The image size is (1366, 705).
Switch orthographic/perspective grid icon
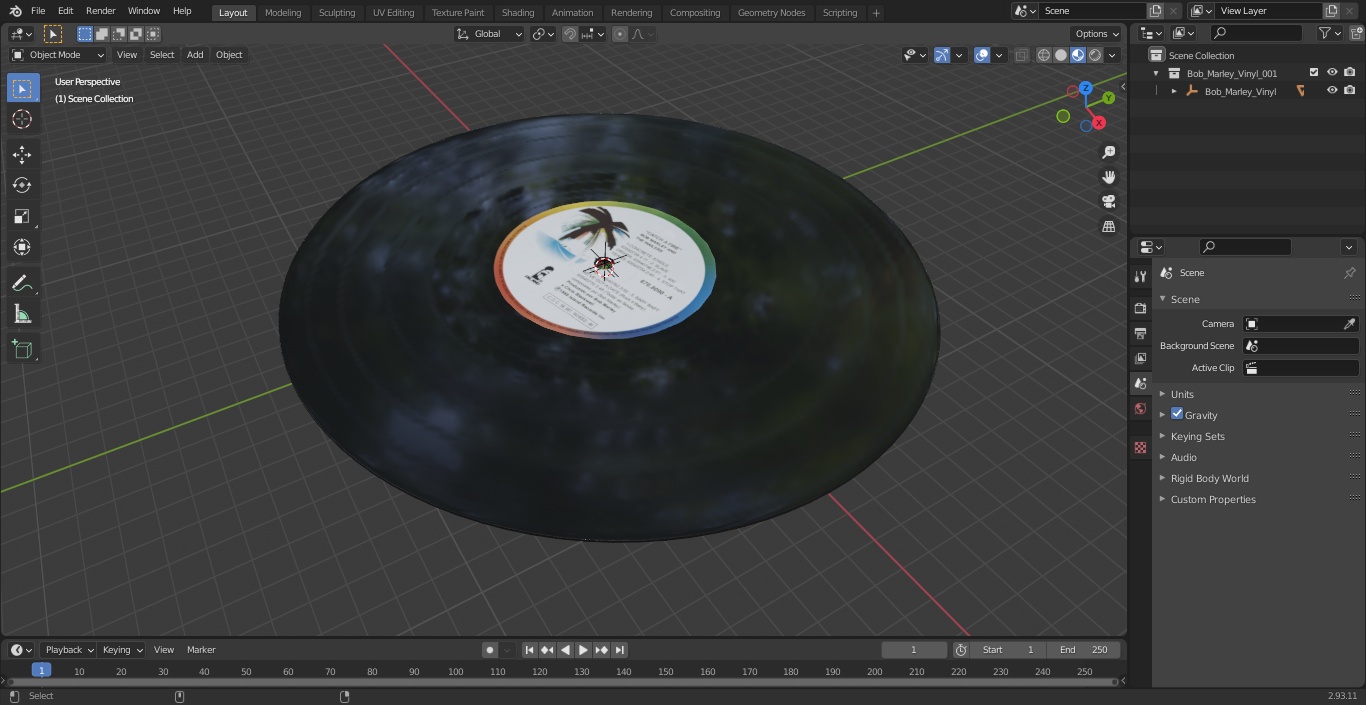point(1109,226)
